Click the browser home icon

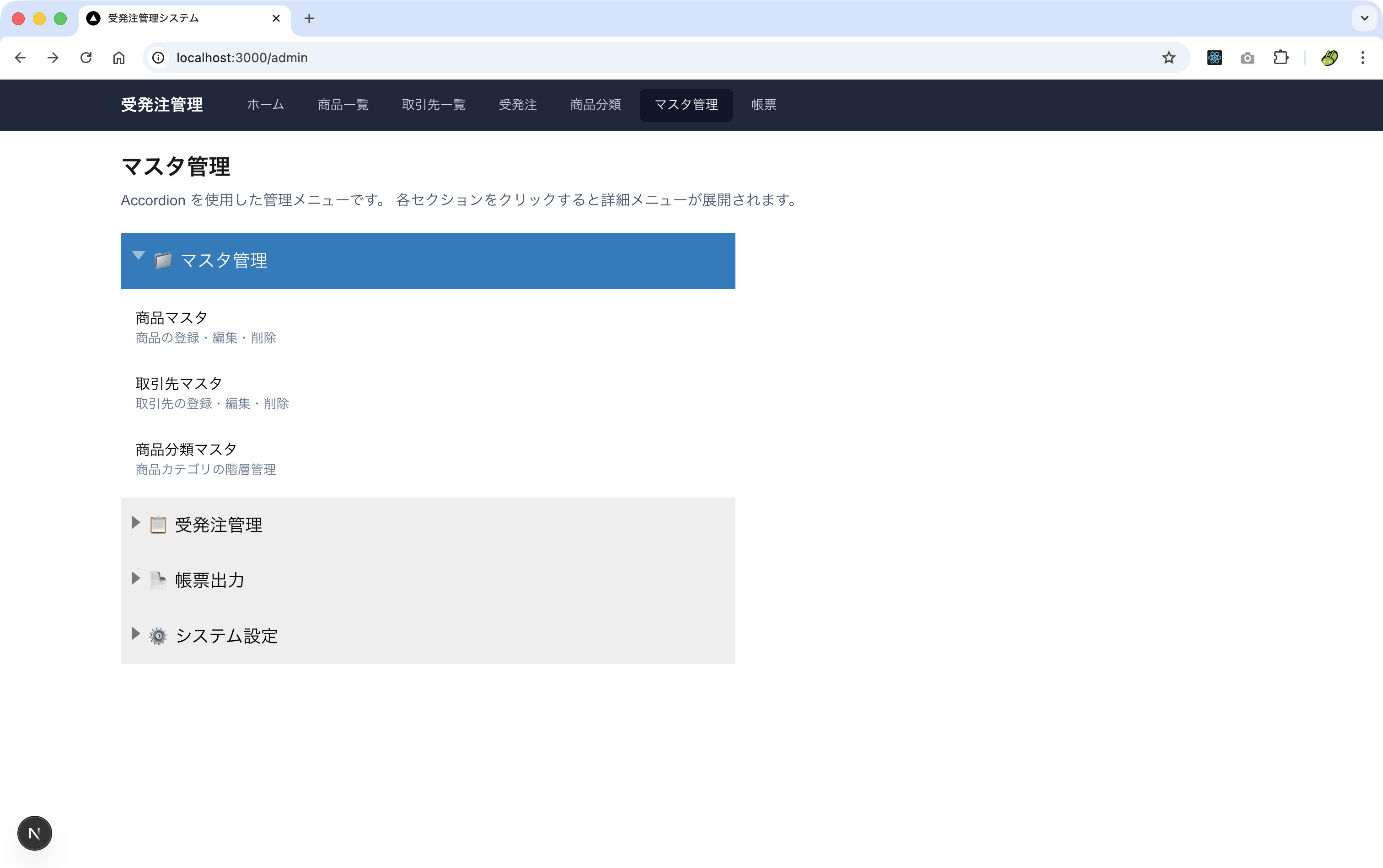(x=119, y=58)
